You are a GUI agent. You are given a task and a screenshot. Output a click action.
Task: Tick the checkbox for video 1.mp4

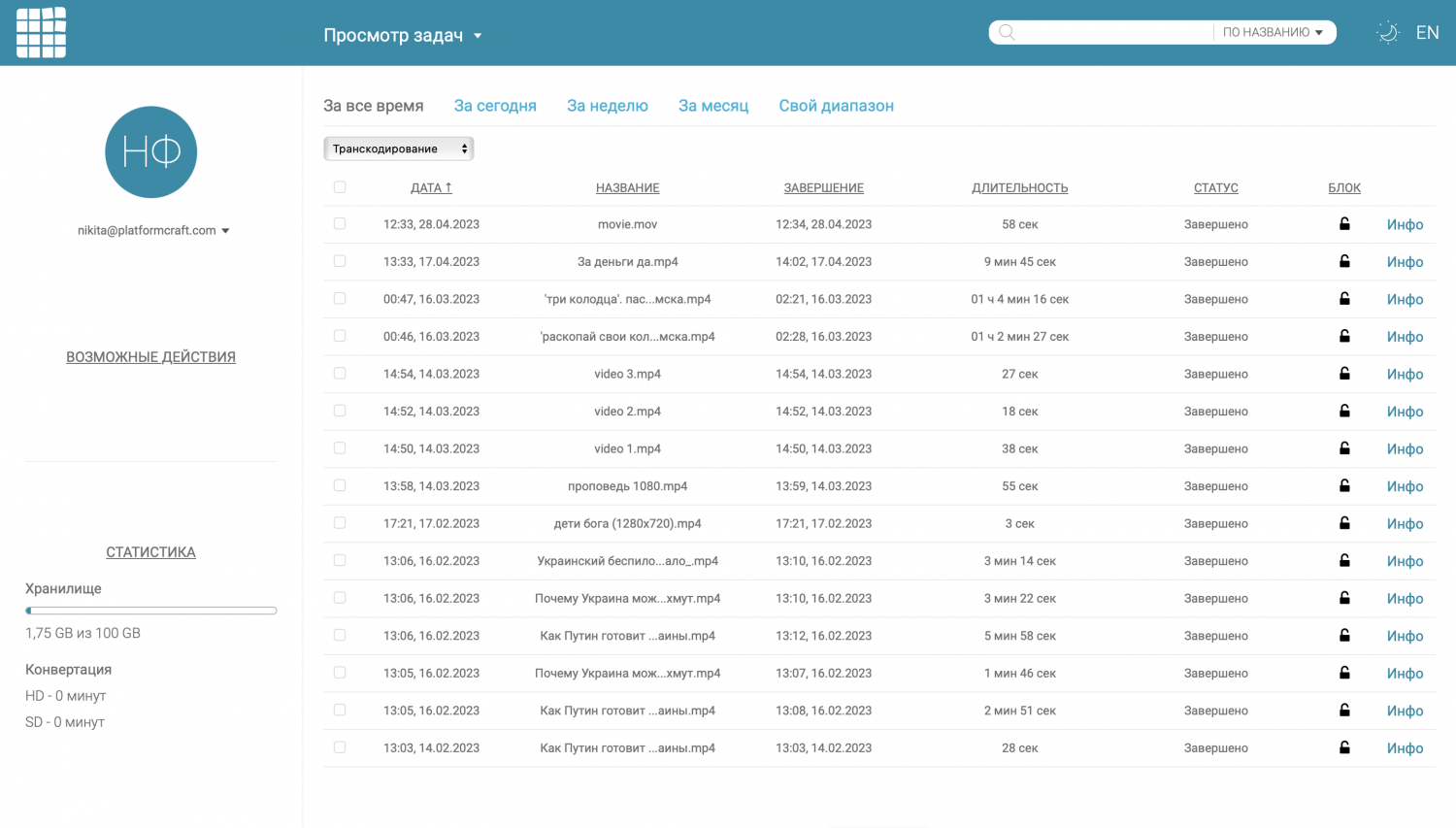(340, 448)
